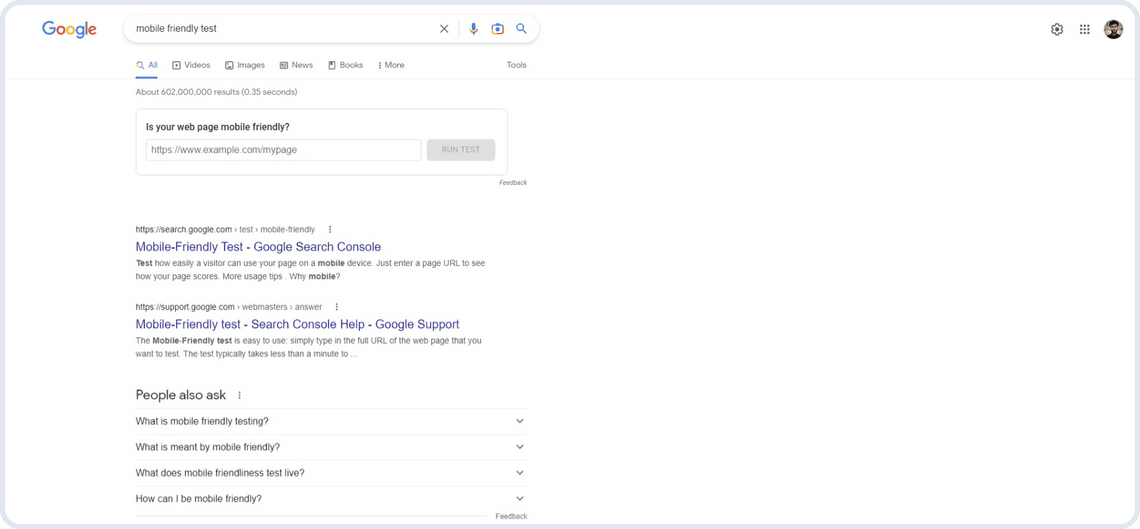
Task: Click the Google logo
Action: pos(69,30)
